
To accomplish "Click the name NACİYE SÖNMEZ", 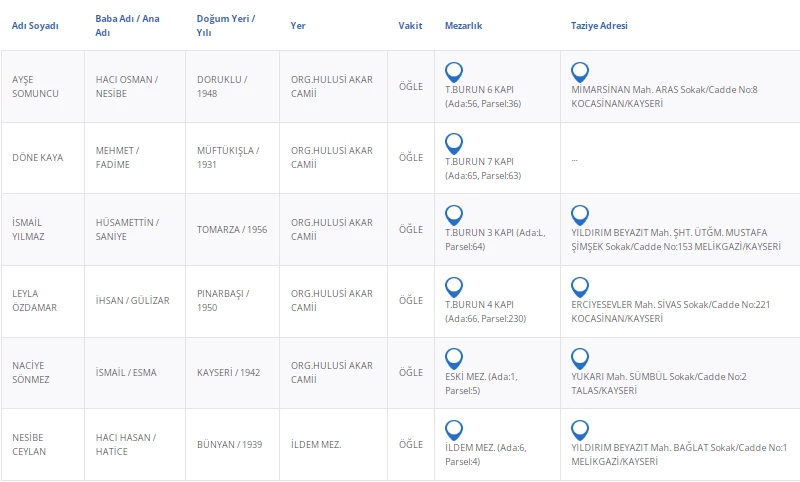I will [31, 372].
